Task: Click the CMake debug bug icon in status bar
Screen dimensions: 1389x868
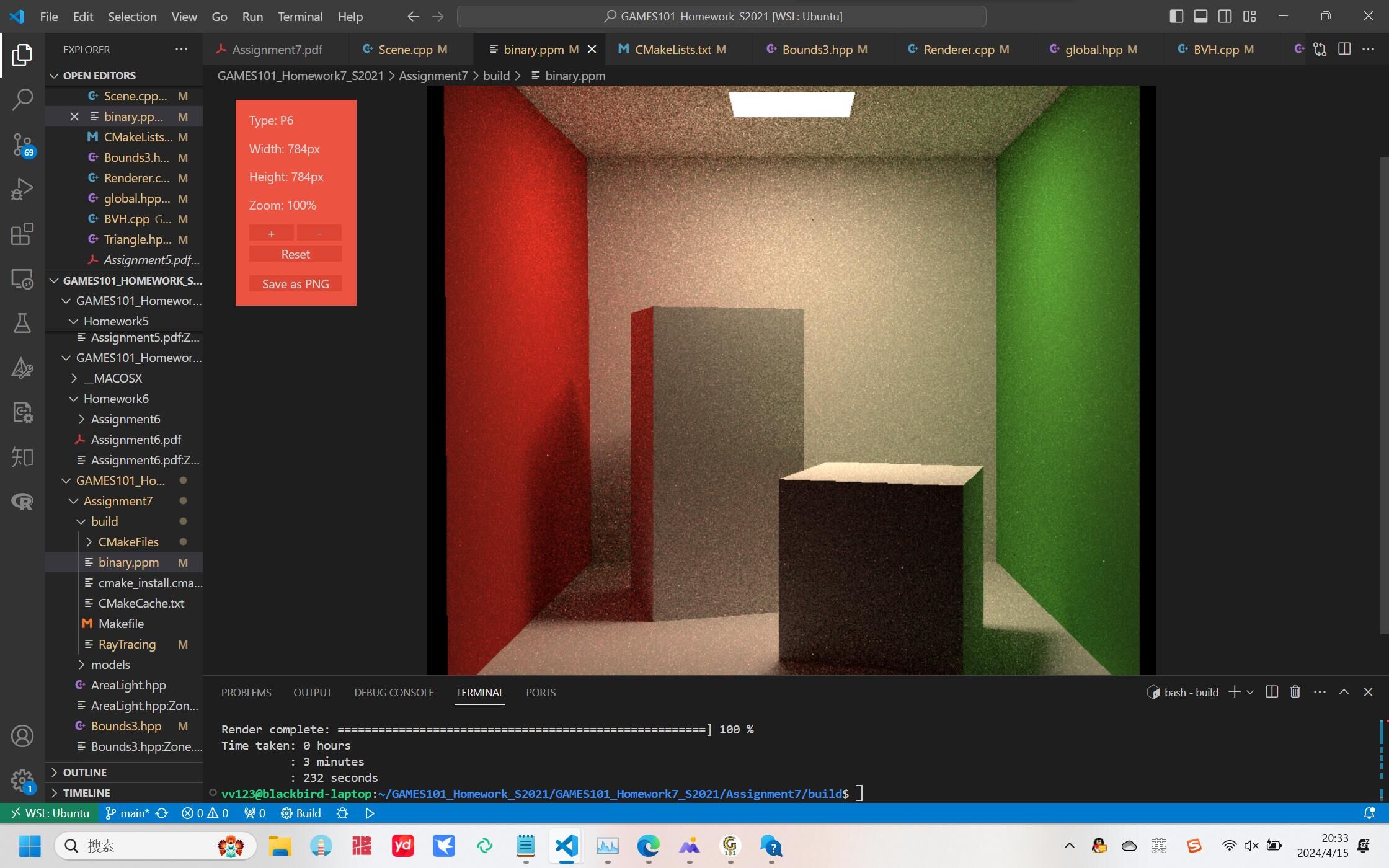Action: pos(342,813)
